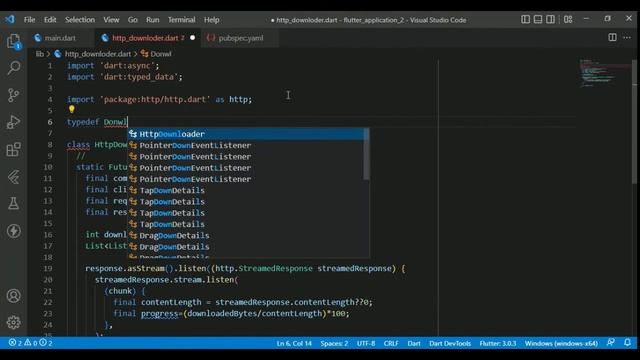Image resolution: width=640 pixels, height=360 pixels.
Task: Change encoding via UTF-8 status item
Action: tap(366, 343)
